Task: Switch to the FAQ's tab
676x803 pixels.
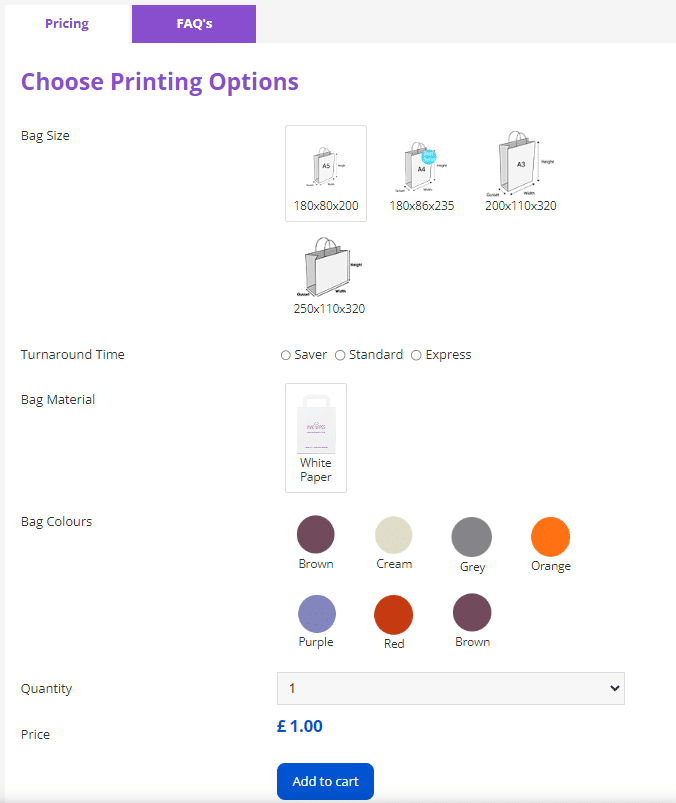Action: [x=194, y=24]
